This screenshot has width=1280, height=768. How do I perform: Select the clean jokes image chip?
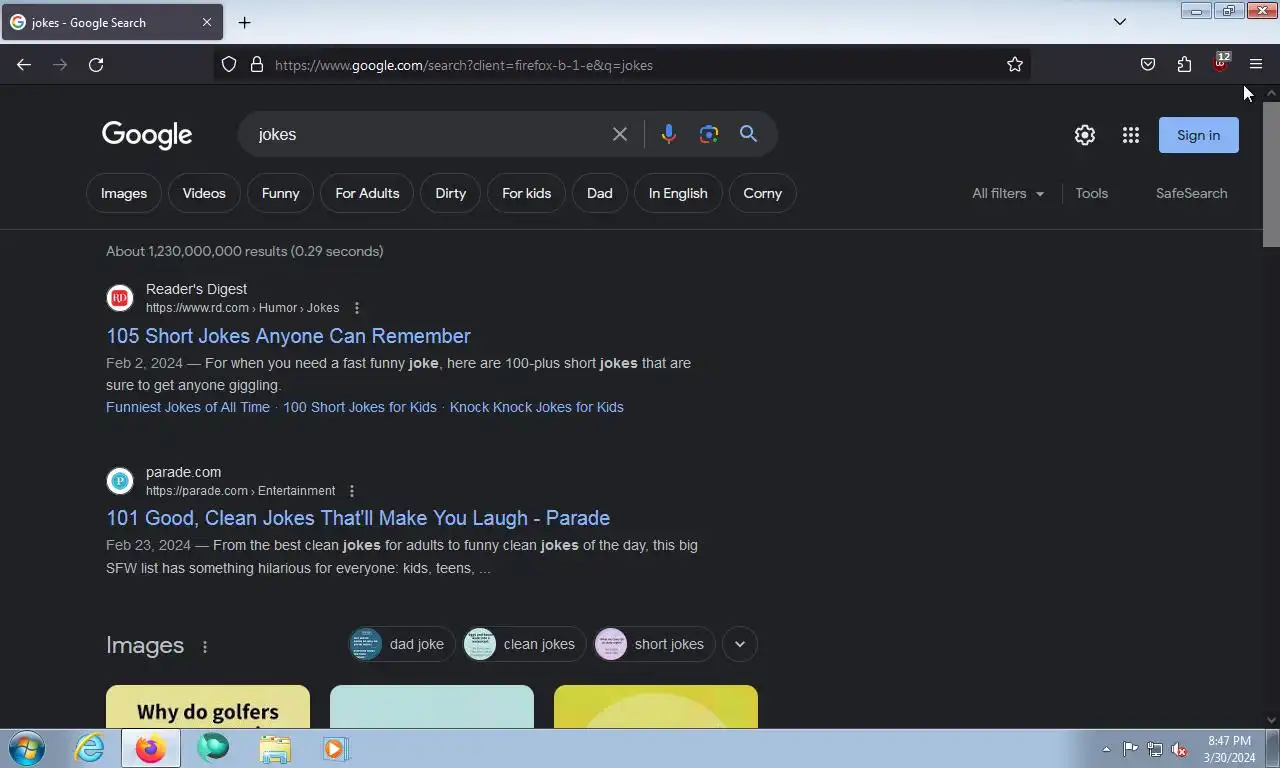tap(524, 644)
